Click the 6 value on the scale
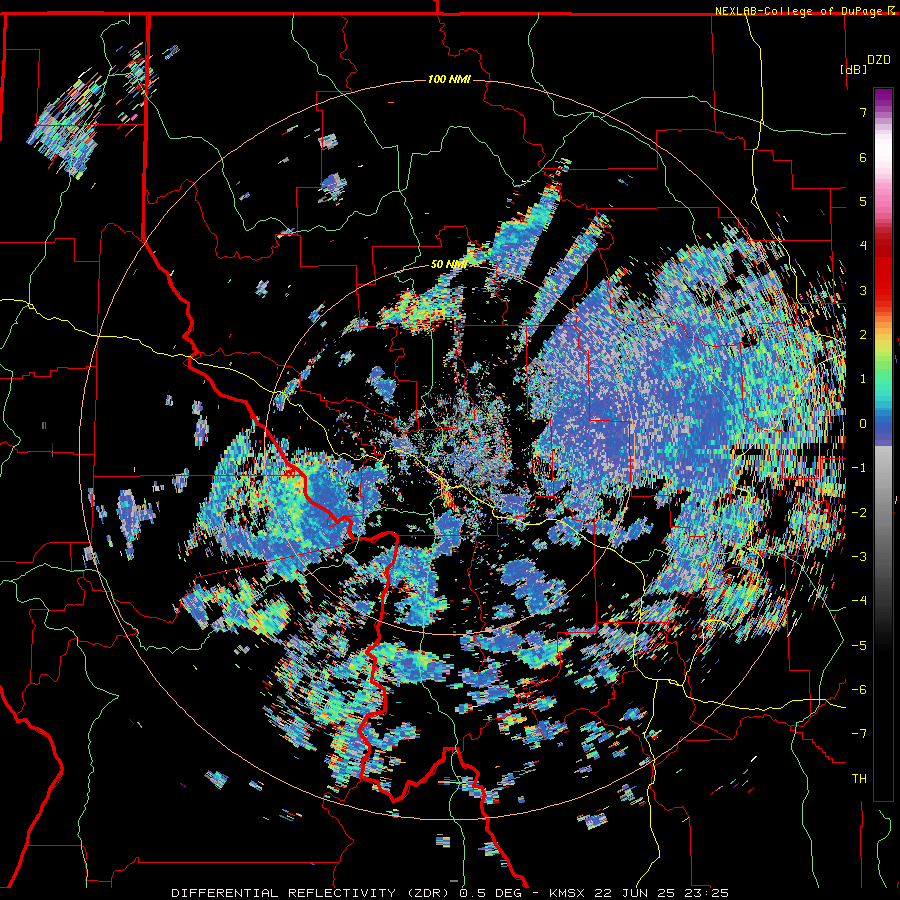 click(x=863, y=157)
